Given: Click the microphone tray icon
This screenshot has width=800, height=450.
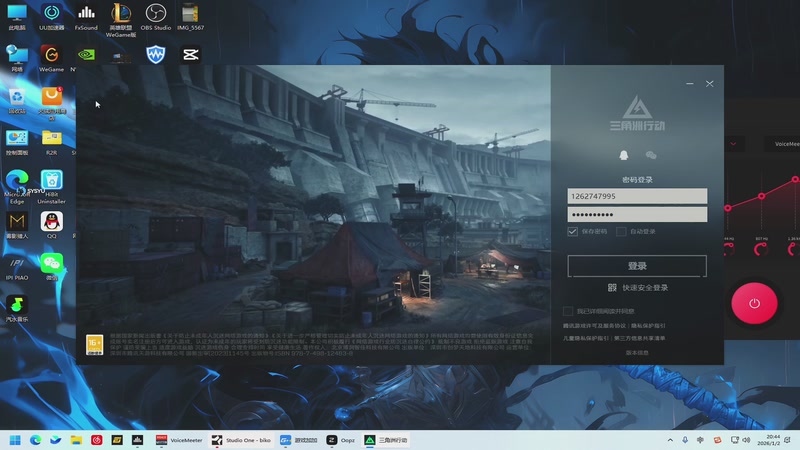Looking at the screenshot, I should pyautogui.click(x=685, y=440).
